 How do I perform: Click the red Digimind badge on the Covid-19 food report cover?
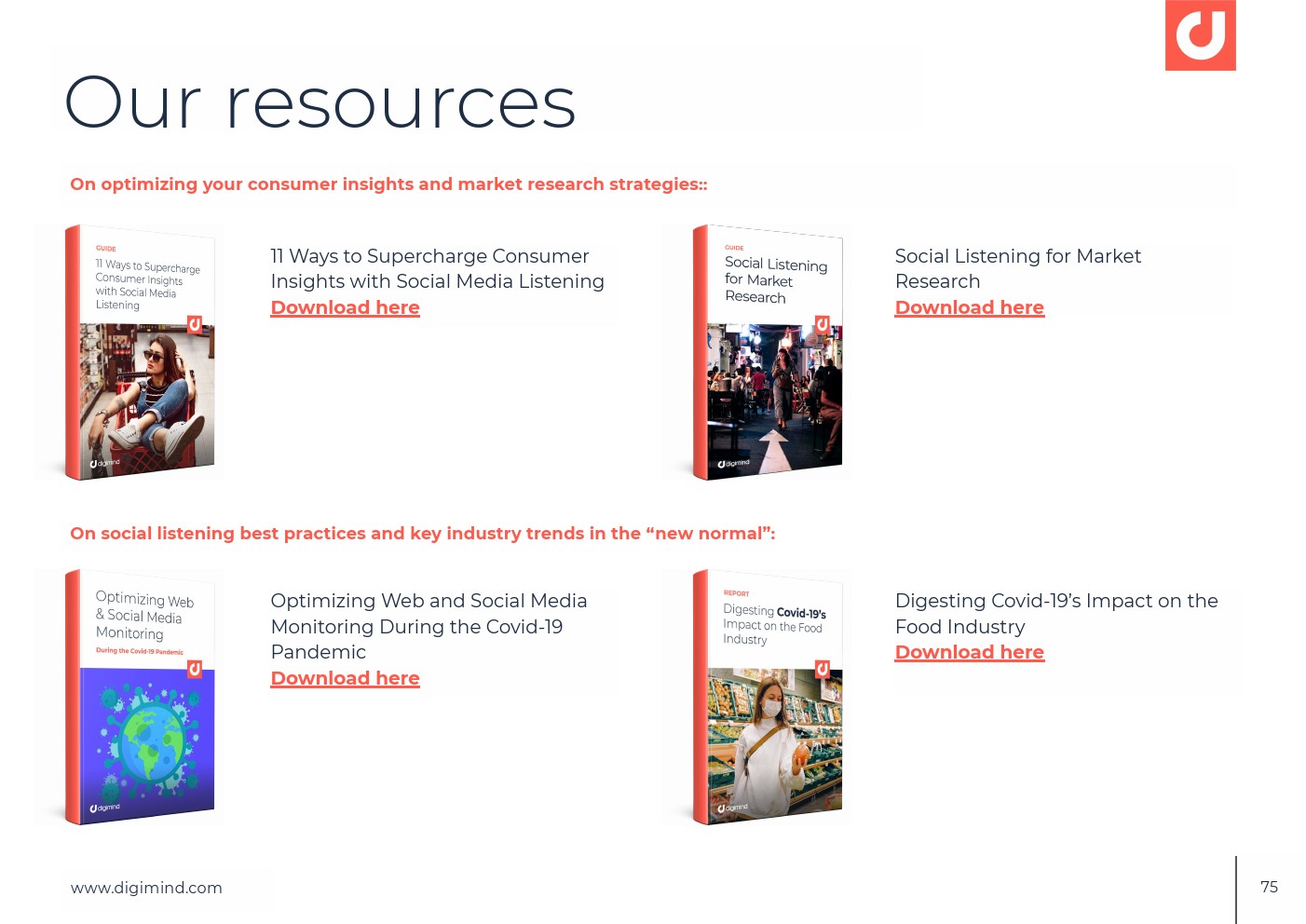[823, 669]
